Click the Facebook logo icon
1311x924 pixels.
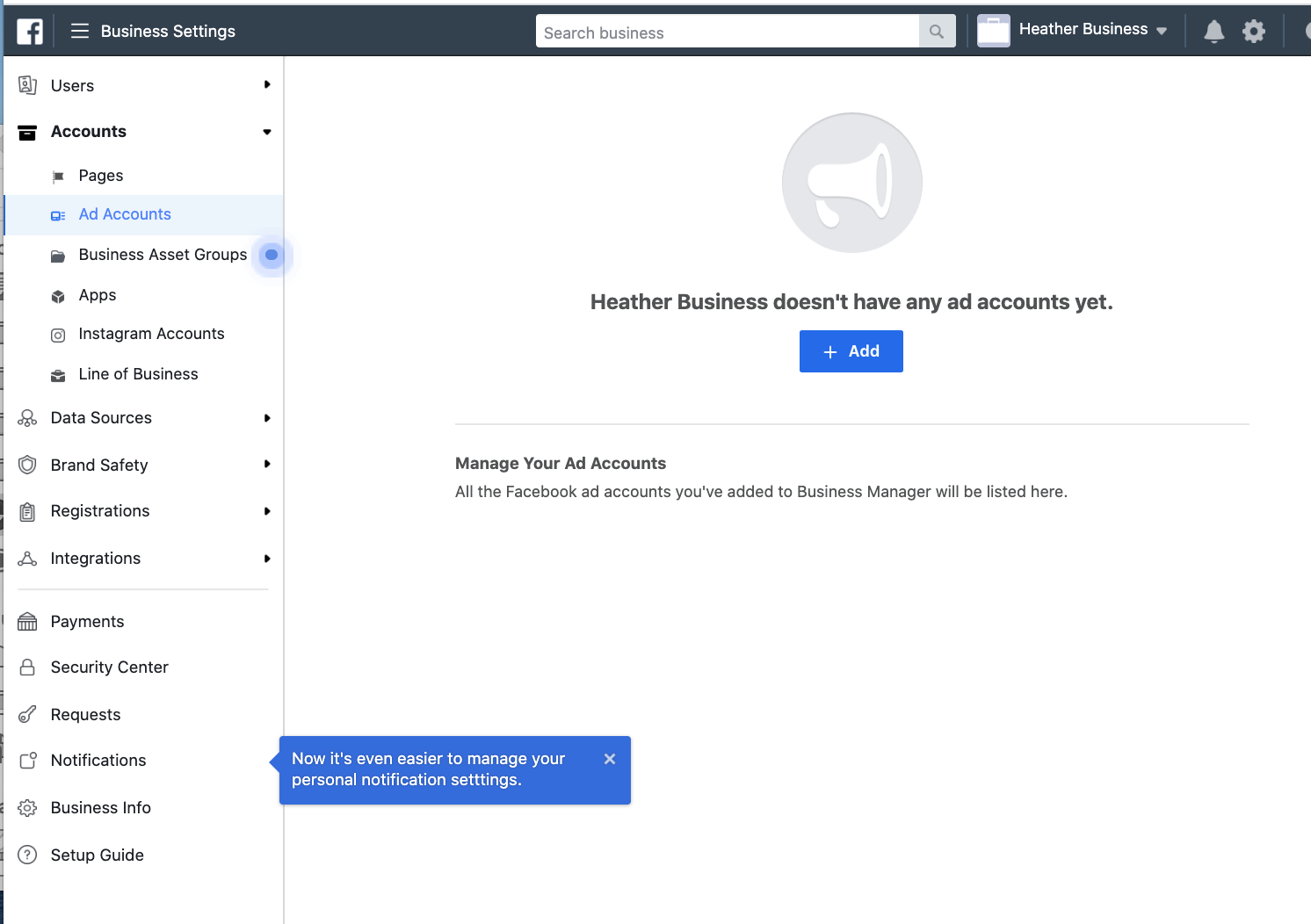pos(30,32)
